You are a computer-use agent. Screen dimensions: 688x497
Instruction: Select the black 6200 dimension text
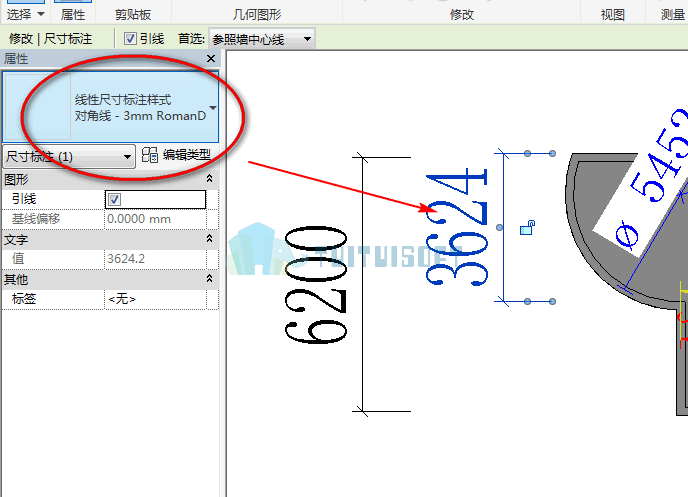[x=316, y=285]
